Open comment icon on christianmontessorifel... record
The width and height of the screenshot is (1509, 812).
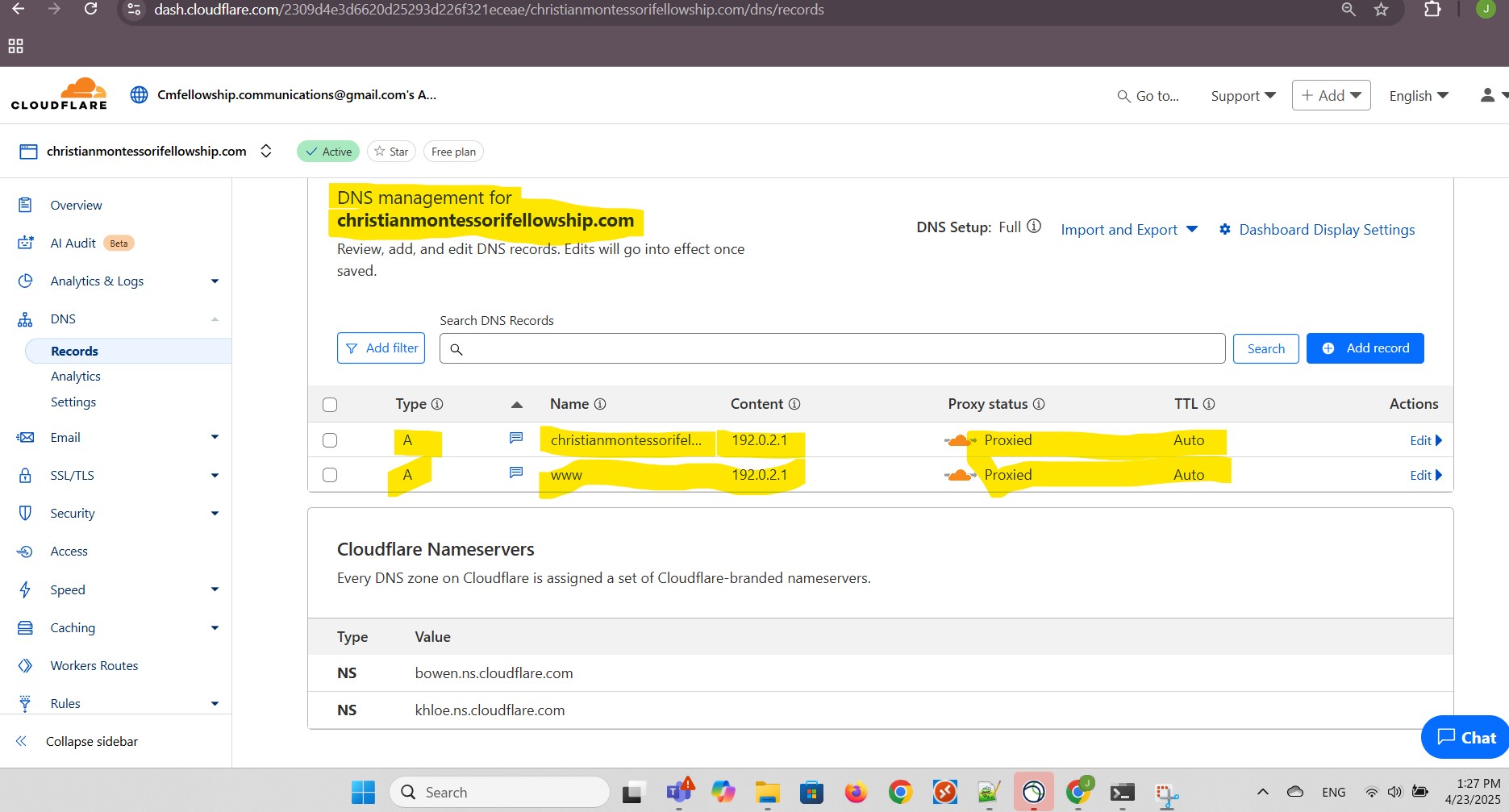516,438
